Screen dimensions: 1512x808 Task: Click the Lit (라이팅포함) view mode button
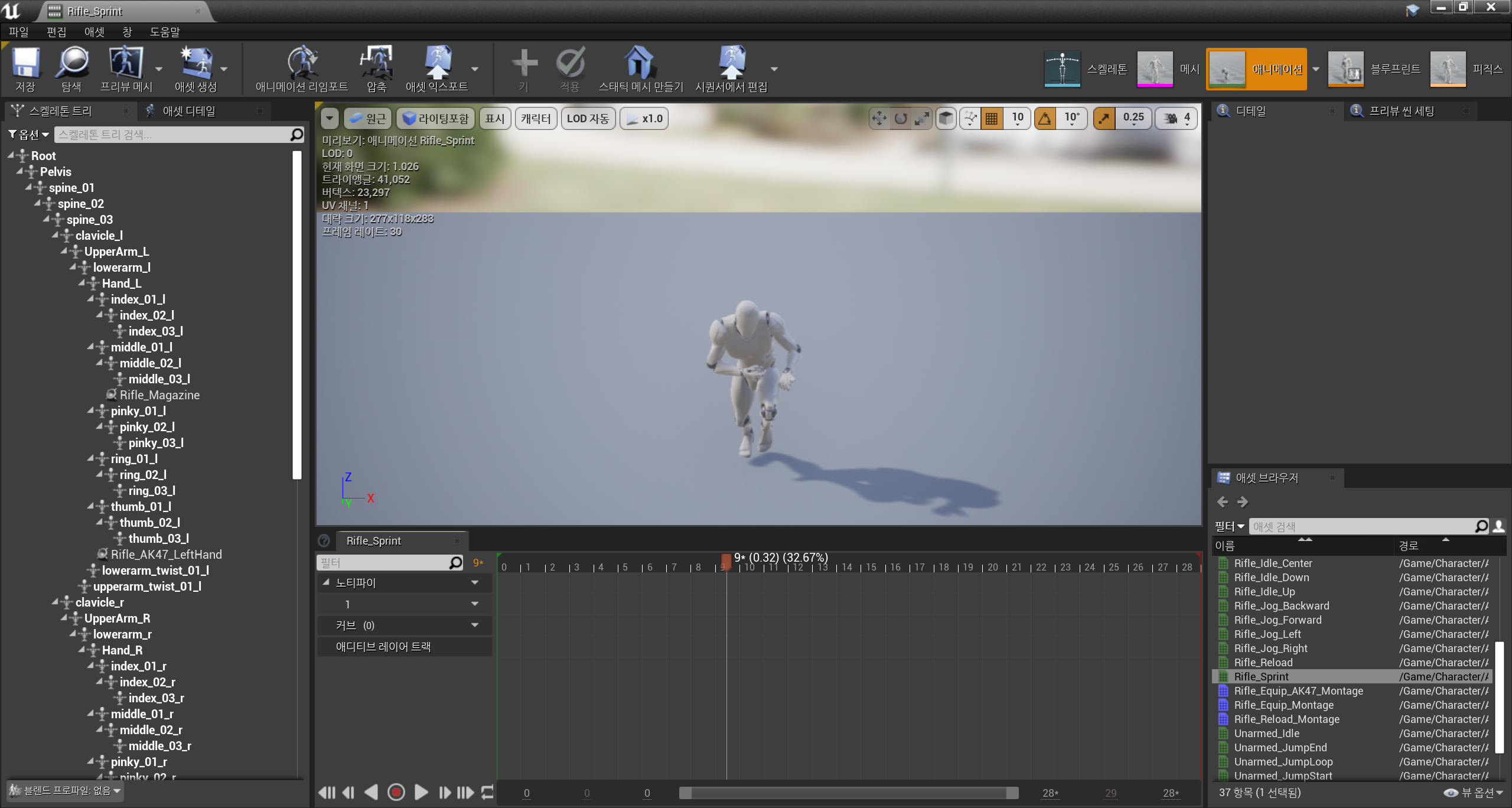tap(435, 119)
